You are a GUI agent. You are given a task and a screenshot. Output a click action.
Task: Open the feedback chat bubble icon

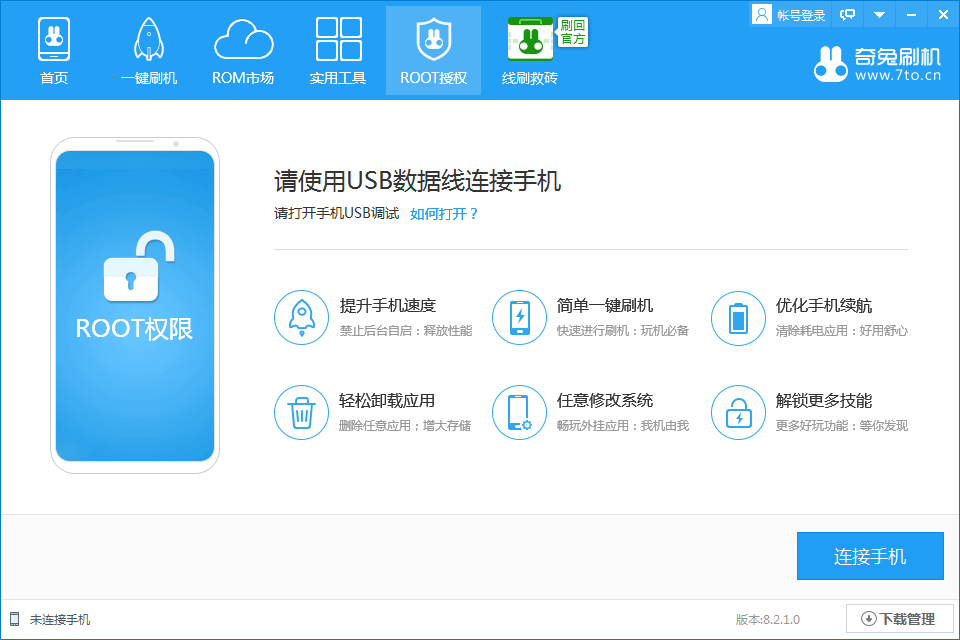847,15
